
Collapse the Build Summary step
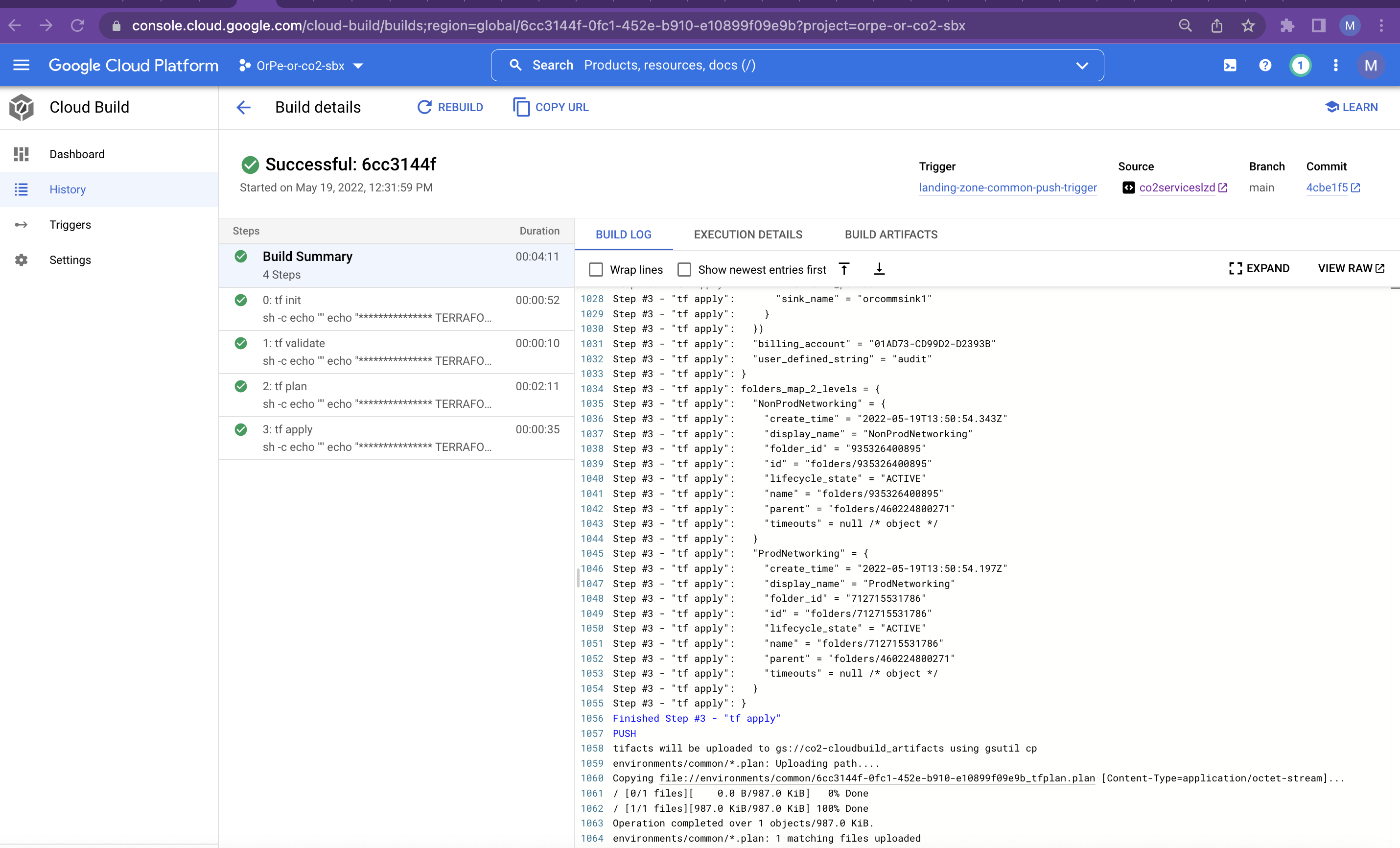tap(307, 257)
